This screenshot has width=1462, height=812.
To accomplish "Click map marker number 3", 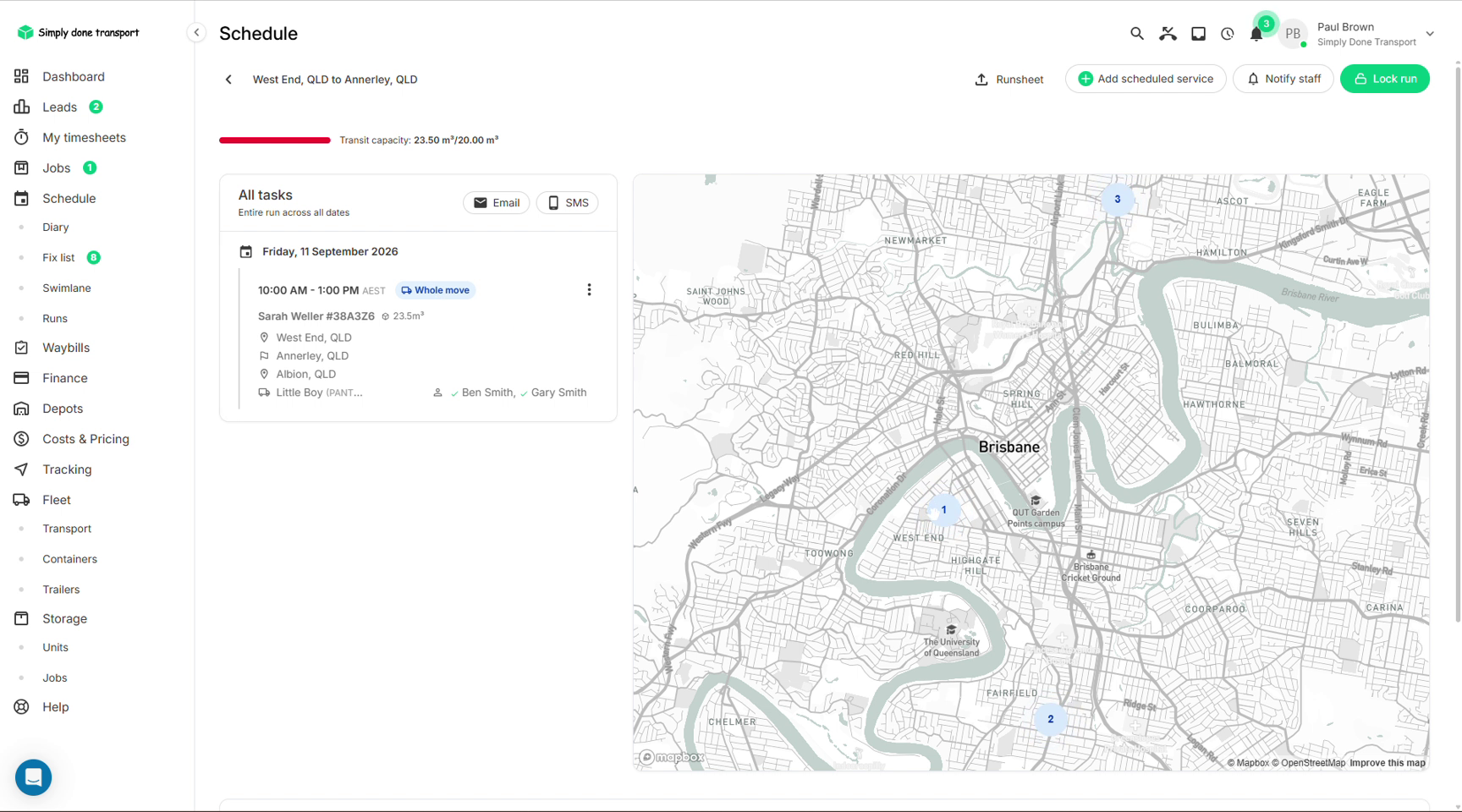I will click(x=1117, y=200).
